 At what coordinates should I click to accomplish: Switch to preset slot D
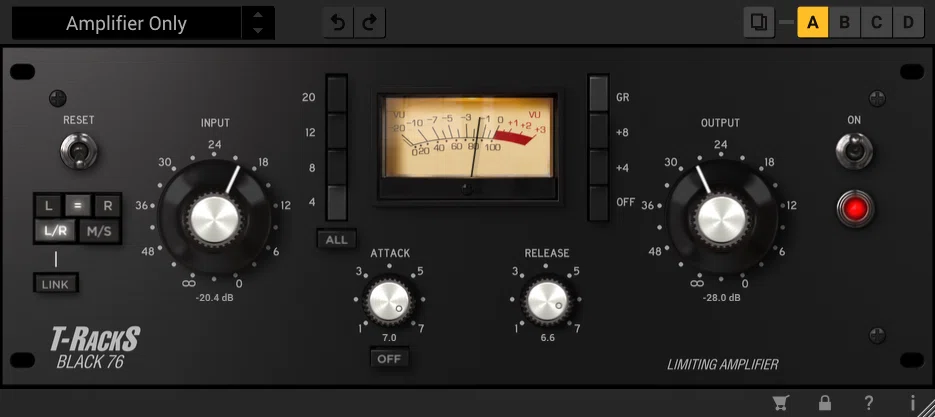point(908,23)
